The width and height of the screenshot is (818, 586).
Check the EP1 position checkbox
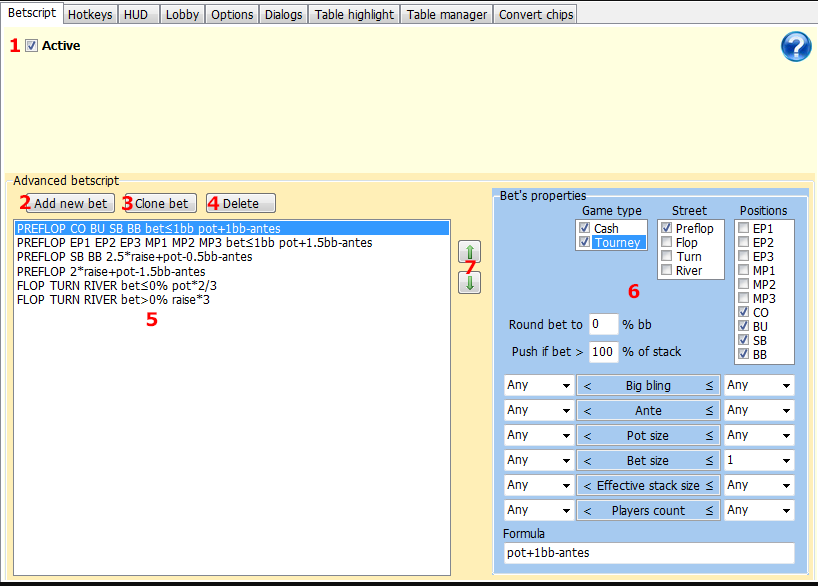tap(744, 228)
